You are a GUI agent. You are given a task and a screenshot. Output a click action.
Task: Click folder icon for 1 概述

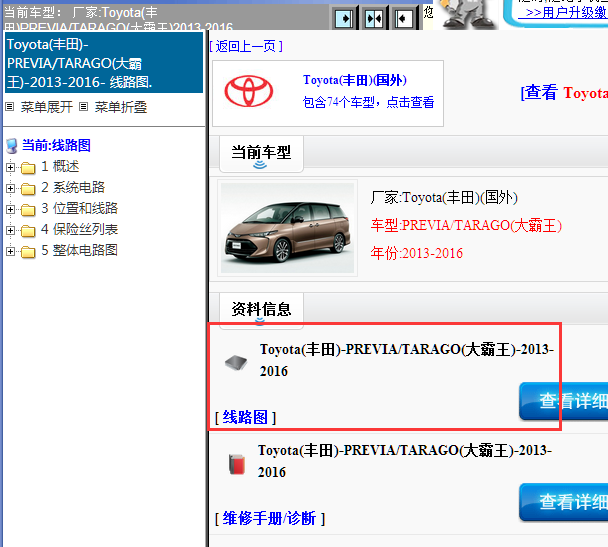click(x=28, y=167)
